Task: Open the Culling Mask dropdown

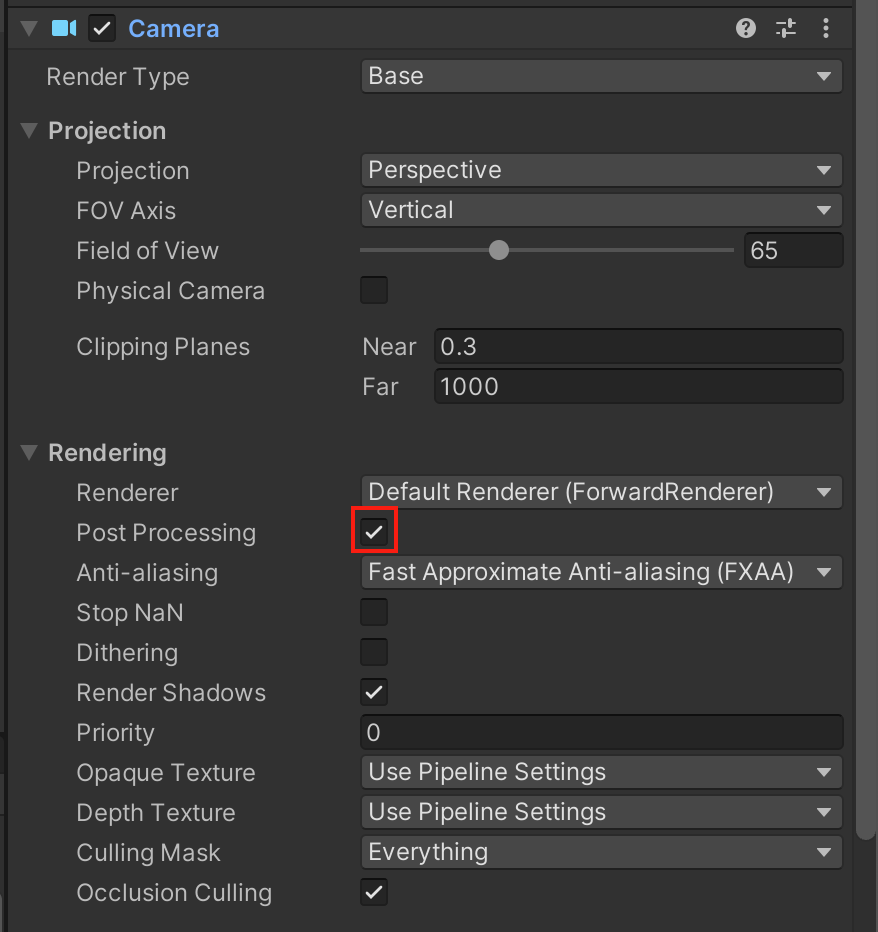Action: pos(601,852)
